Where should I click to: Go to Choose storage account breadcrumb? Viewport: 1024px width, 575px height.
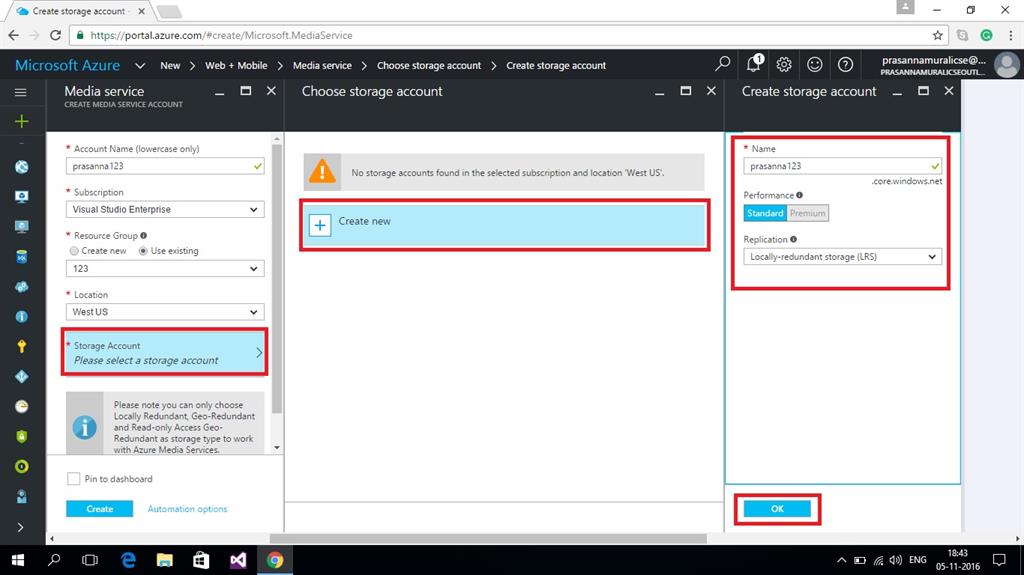point(429,65)
